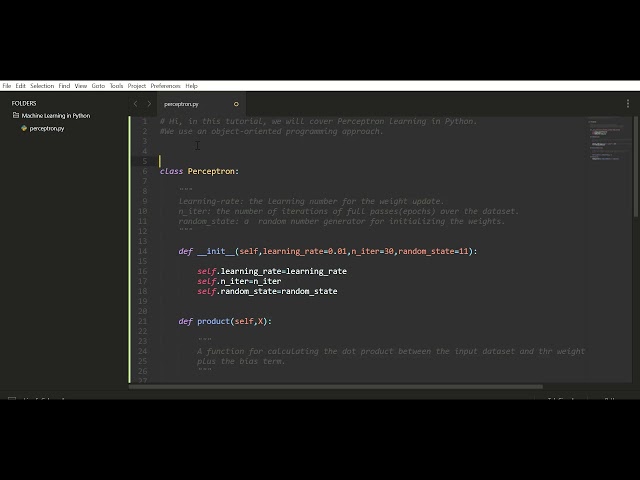Viewport: 640px width, 480px height.
Task: Click line number 14 in the gutter
Action: pos(142,251)
